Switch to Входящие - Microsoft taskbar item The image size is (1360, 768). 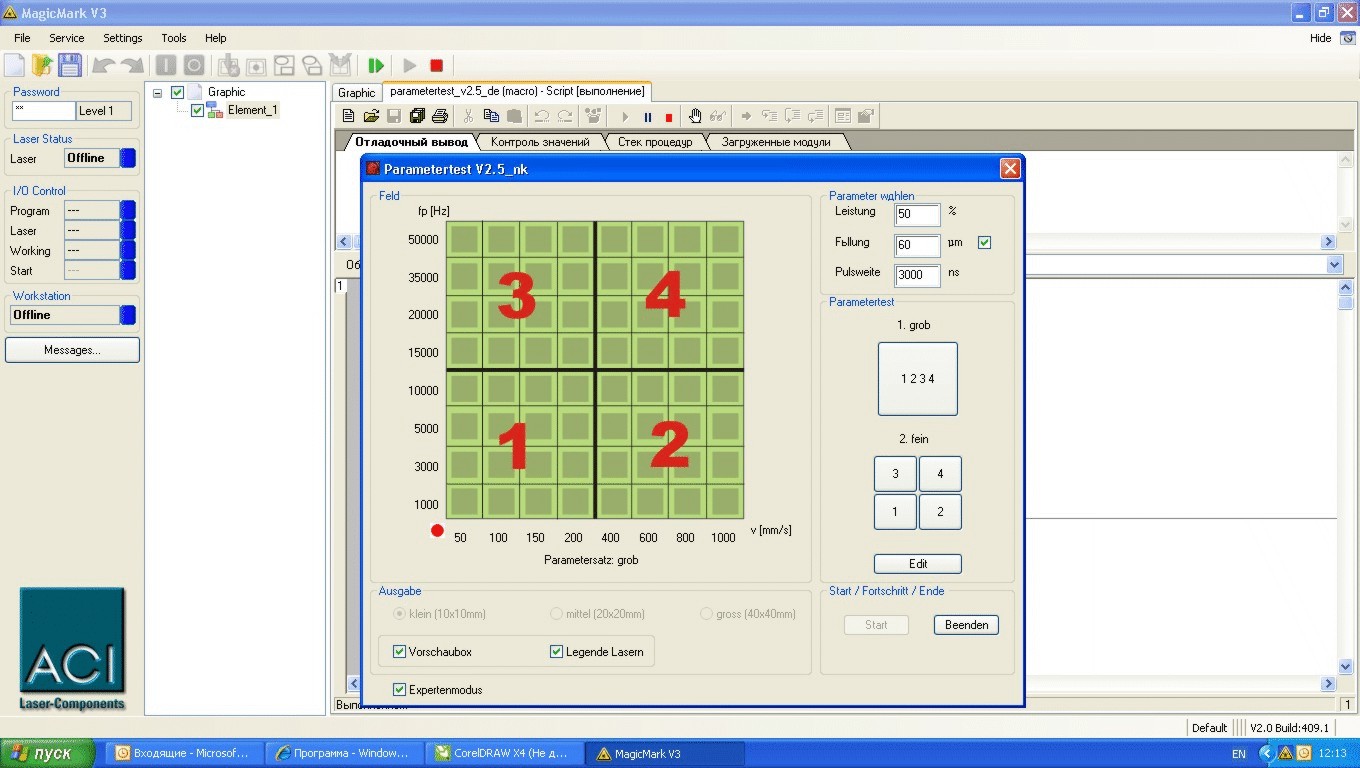[x=184, y=753]
